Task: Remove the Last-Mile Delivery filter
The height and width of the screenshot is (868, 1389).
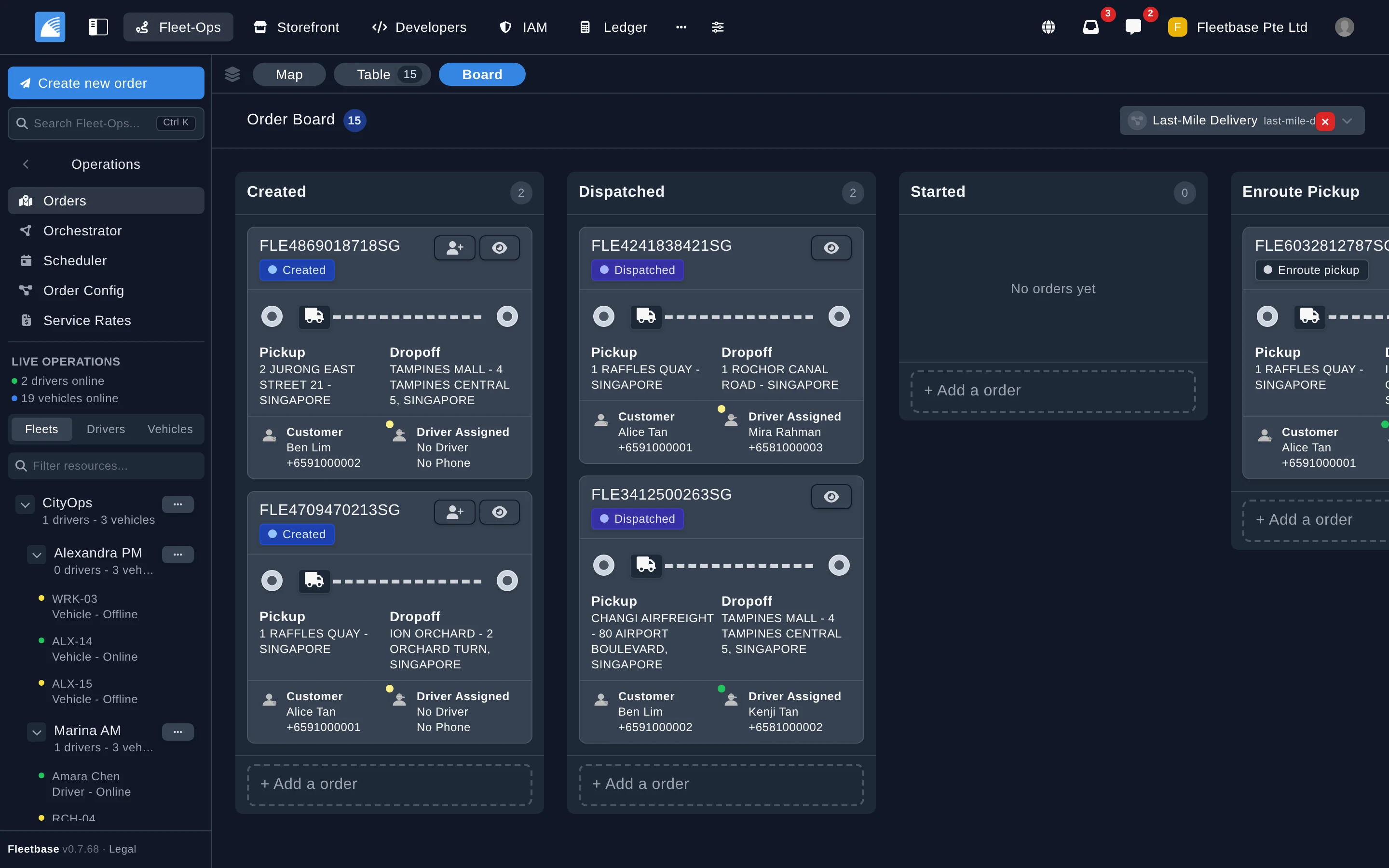Action: pos(1325,121)
